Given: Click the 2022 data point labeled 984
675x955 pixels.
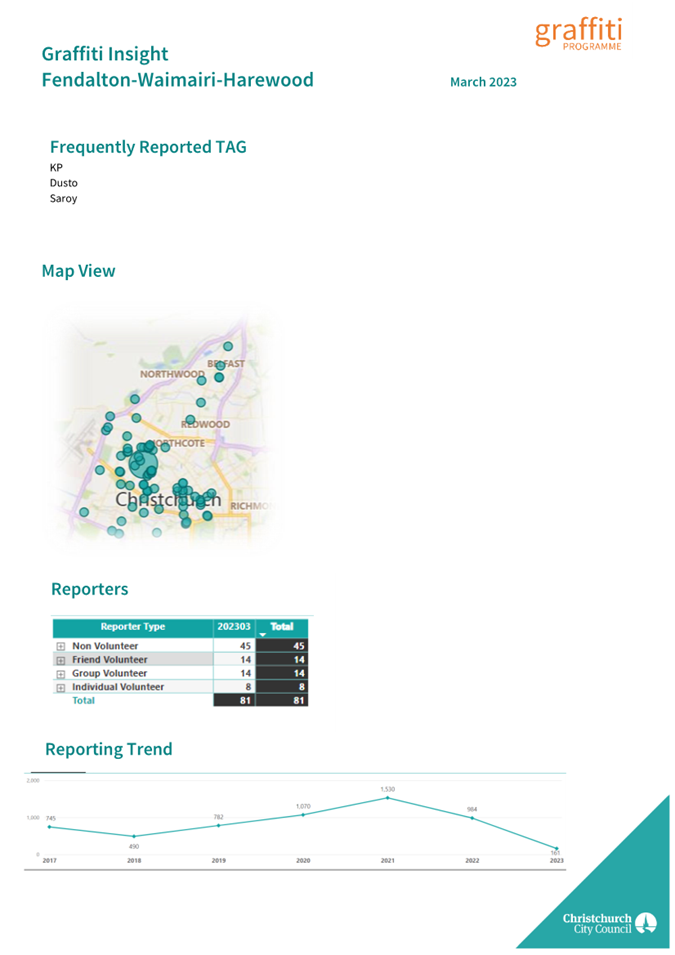Looking at the screenshot, I should click(x=472, y=818).
